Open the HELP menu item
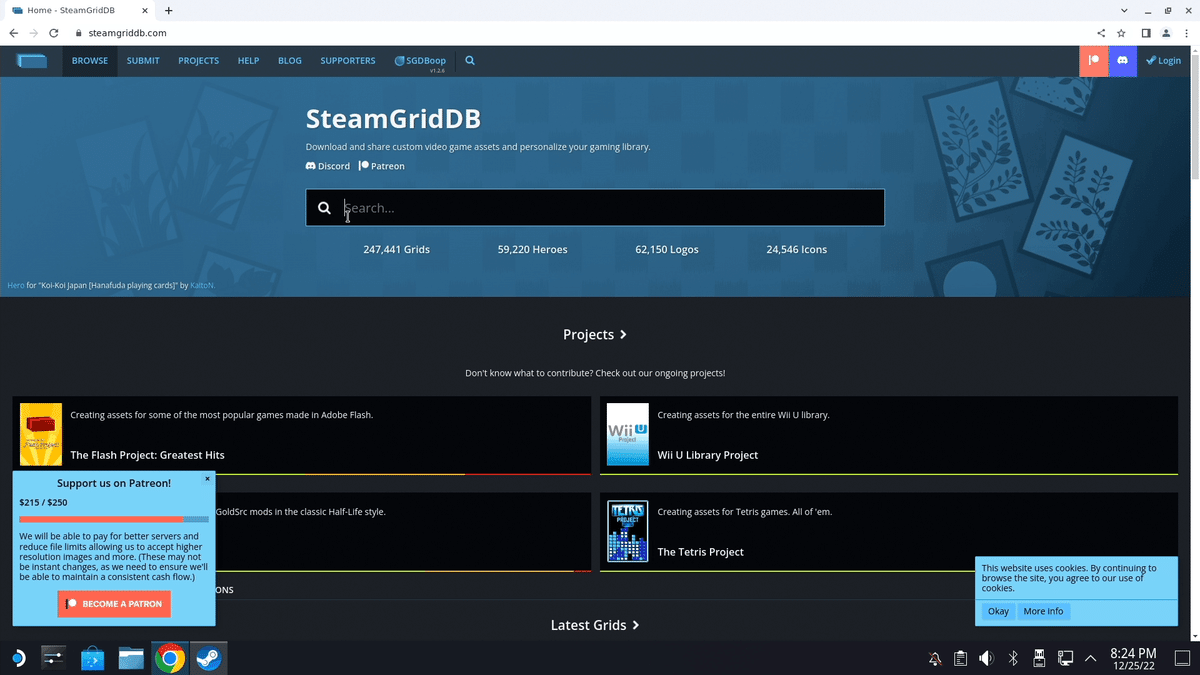Image resolution: width=1200 pixels, height=675 pixels. pyautogui.click(x=248, y=61)
